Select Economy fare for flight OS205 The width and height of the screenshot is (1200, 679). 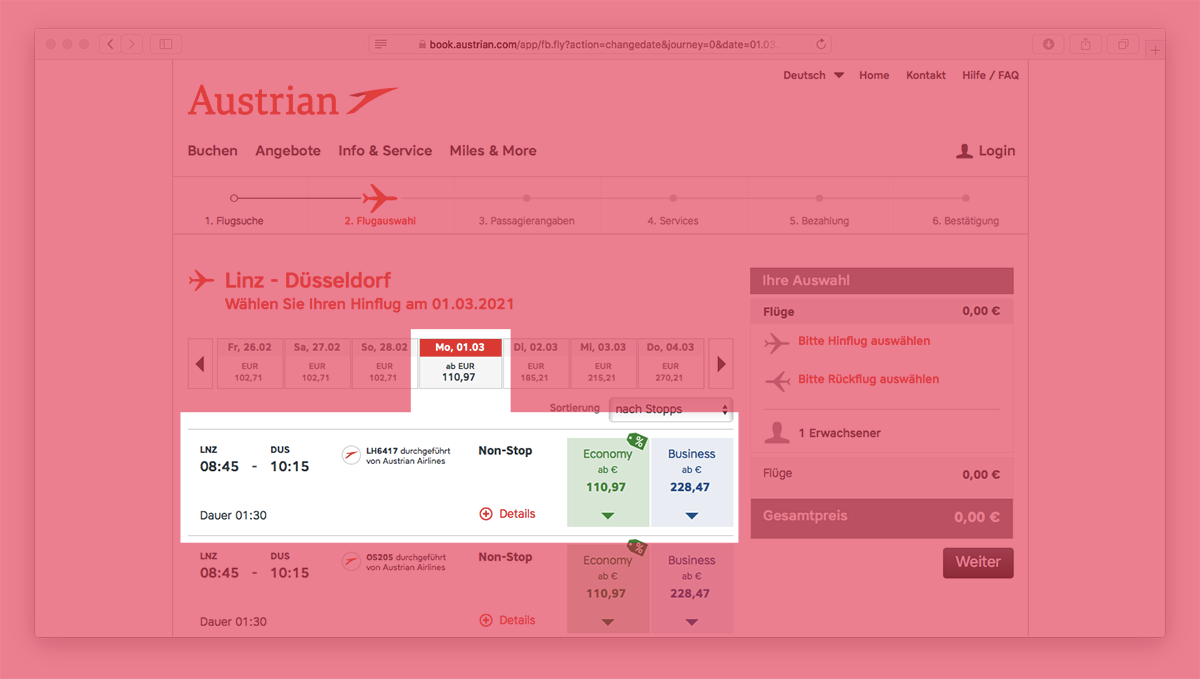608,588
